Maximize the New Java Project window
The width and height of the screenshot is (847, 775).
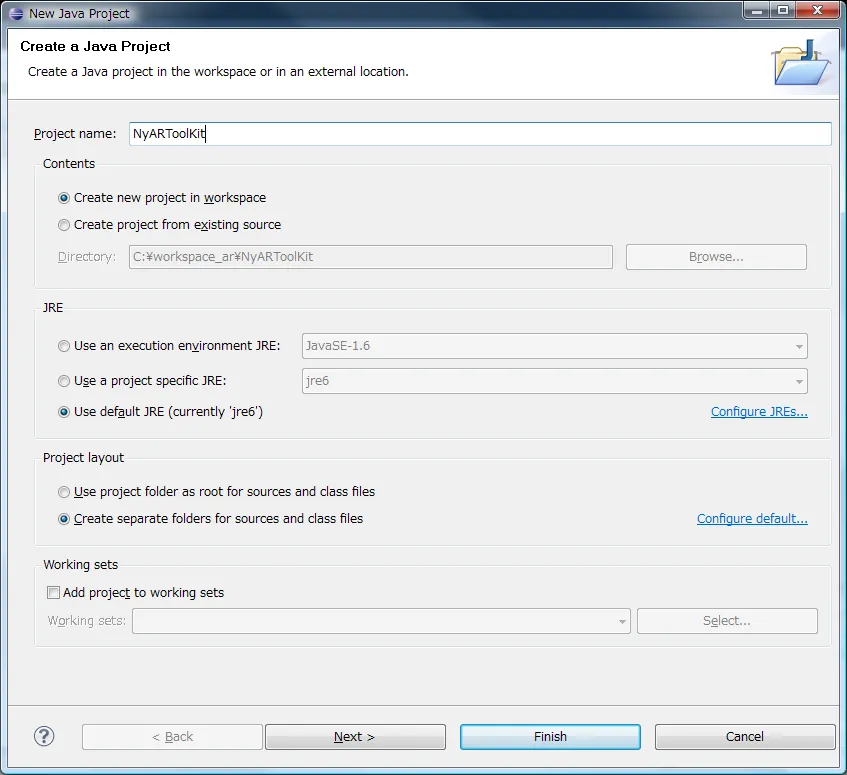[x=783, y=10]
